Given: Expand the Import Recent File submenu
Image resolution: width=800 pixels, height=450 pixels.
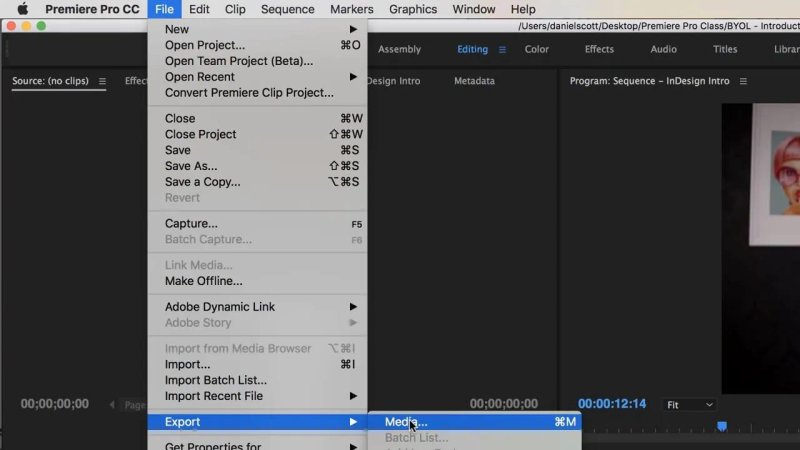Looking at the screenshot, I should (257, 396).
